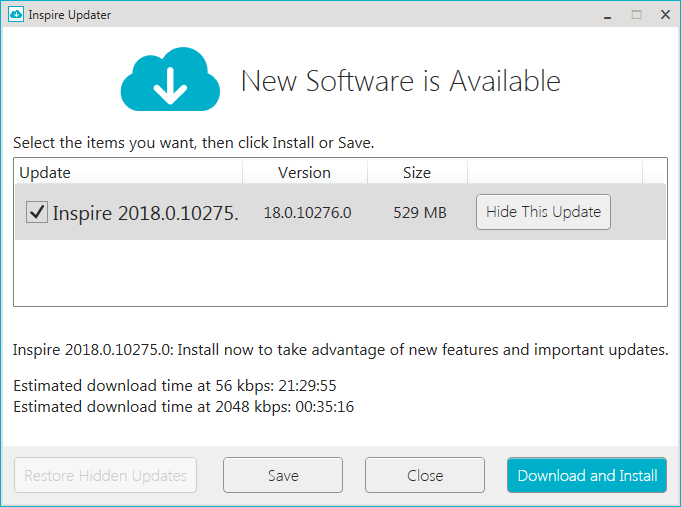This screenshot has height=507, width=681.
Task: Click the Restore Hidden Updates button
Action: (106, 475)
